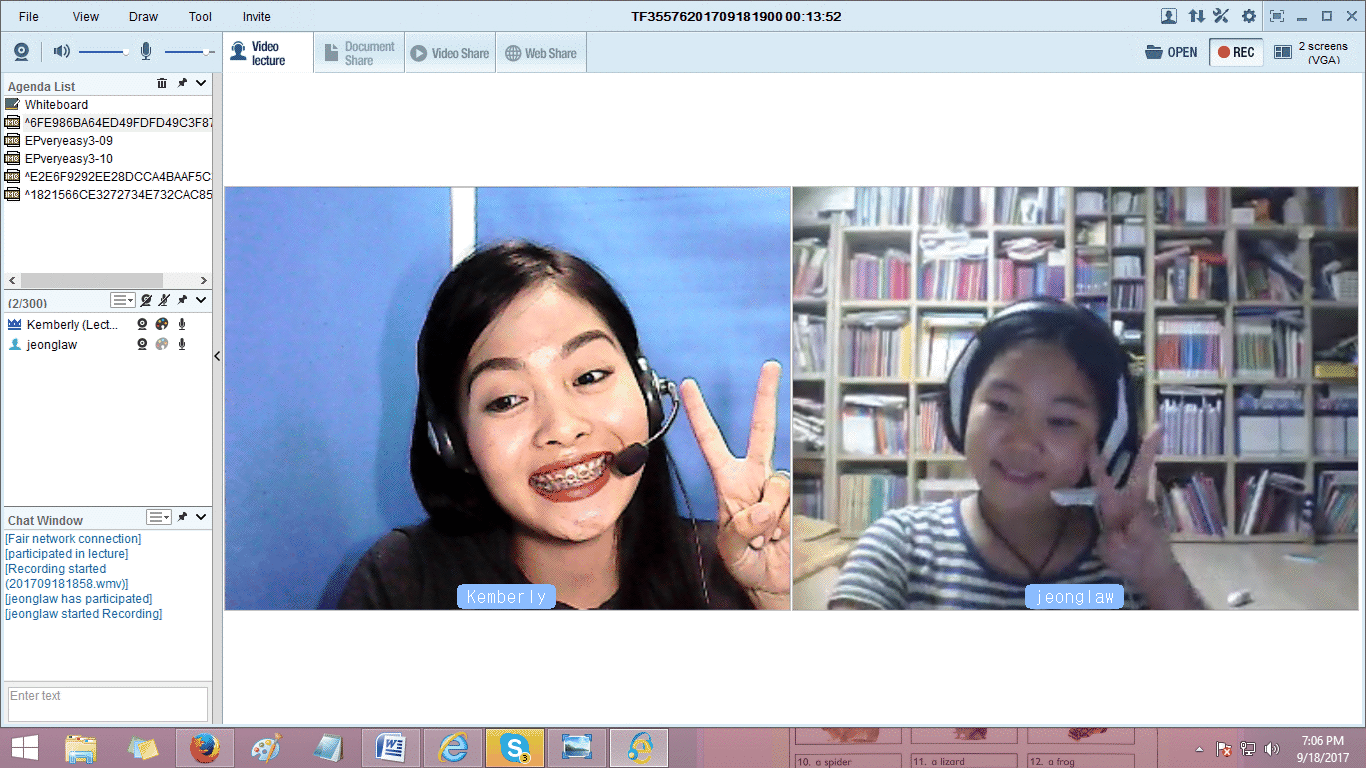Expand the Chat Window options dropdown
Screen dimensions: 1366x768
(159, 517)
